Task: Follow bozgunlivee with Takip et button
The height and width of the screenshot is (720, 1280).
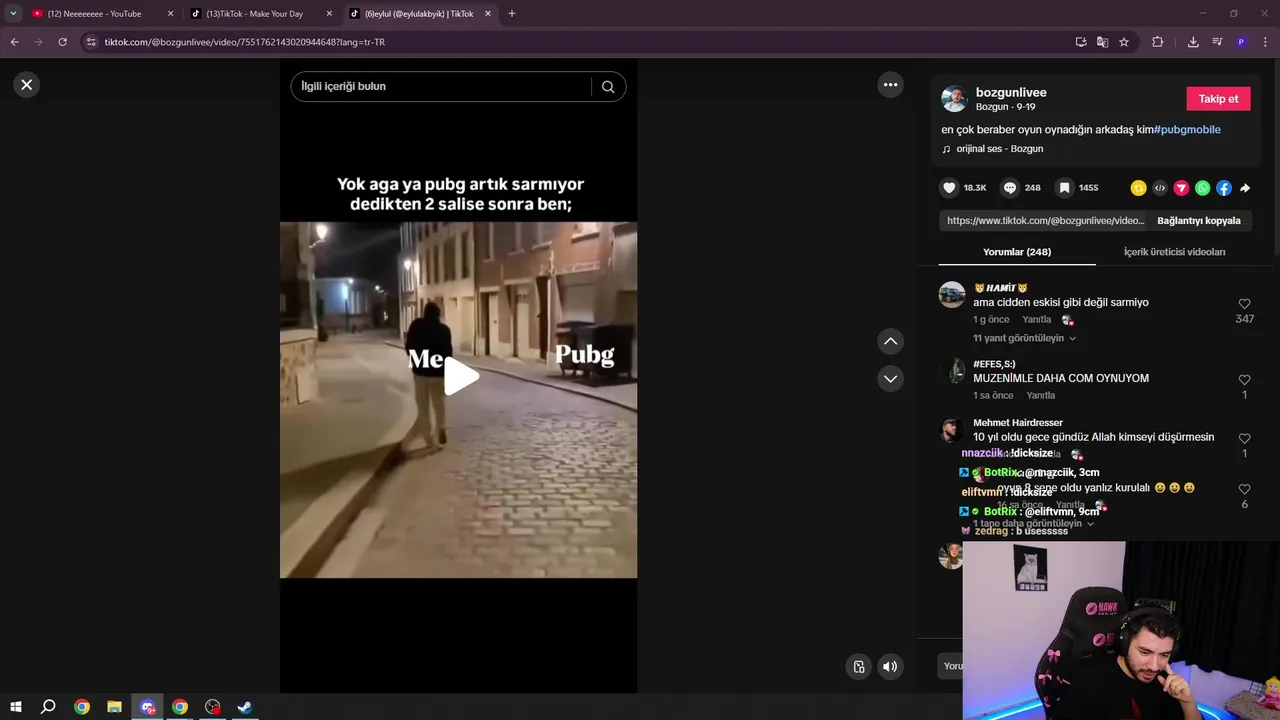Action: [1218, 99]
